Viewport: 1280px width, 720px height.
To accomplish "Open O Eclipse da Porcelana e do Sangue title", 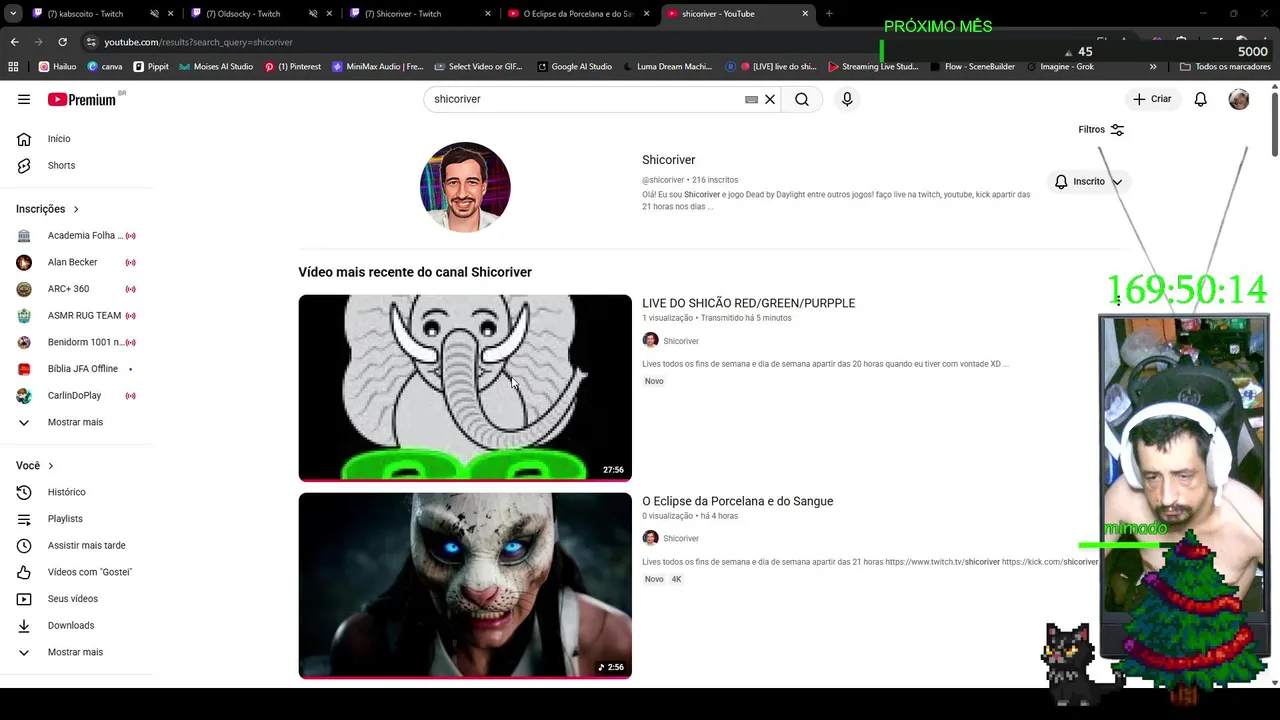I will (x=737, y=501).
